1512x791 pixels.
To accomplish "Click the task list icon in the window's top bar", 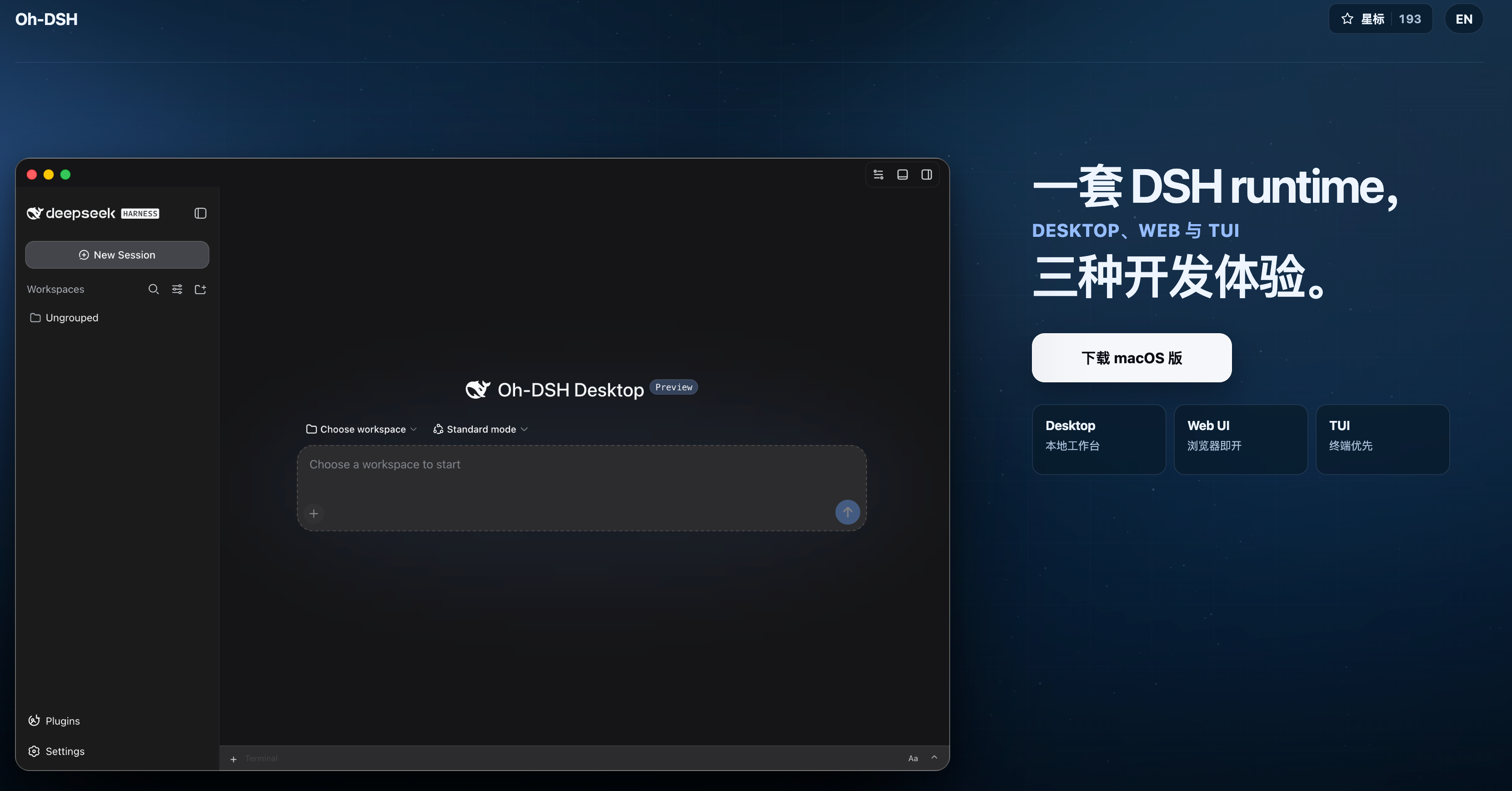I will coord(878,175).
